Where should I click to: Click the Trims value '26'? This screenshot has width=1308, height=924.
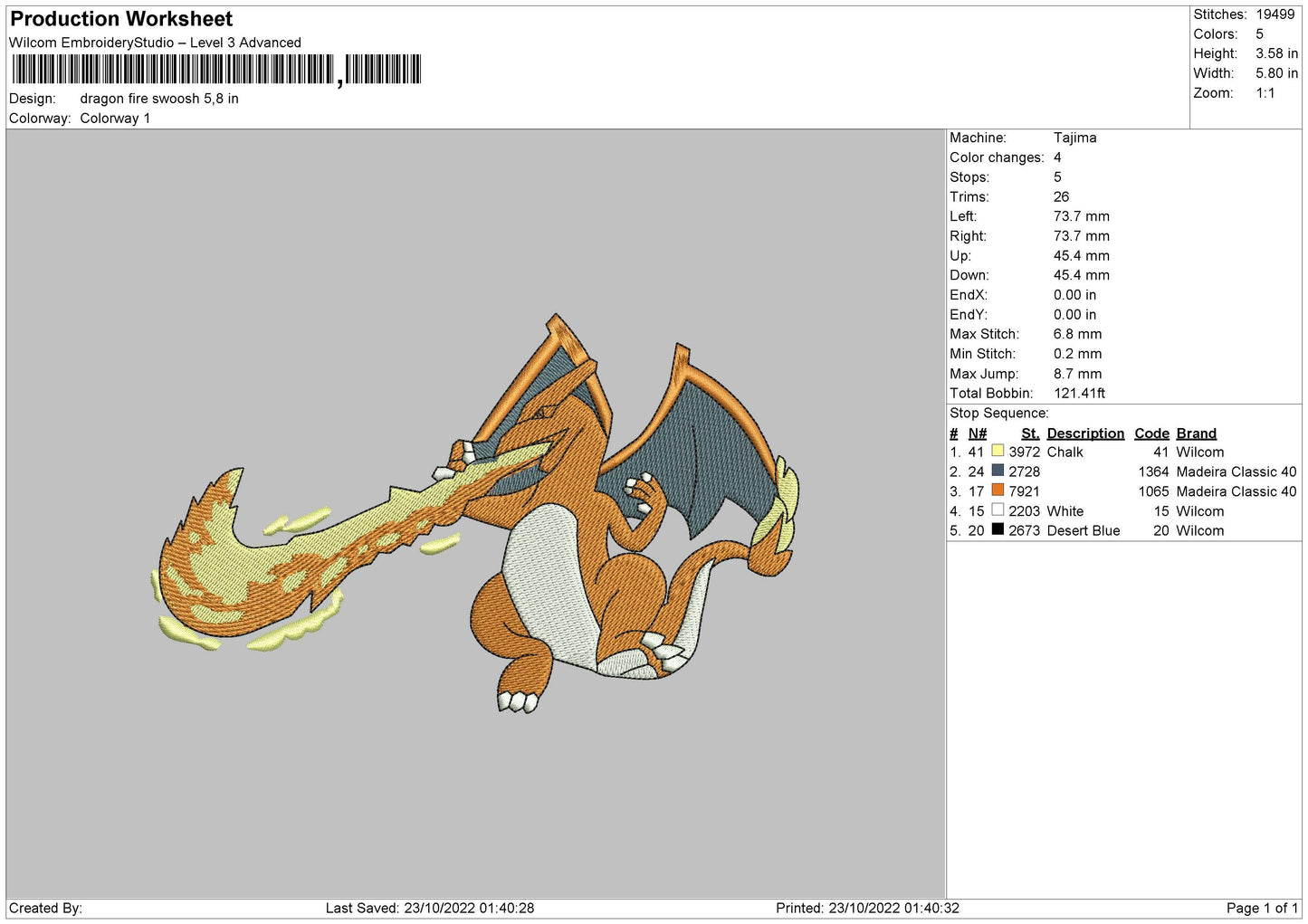tap(1061, 196)
